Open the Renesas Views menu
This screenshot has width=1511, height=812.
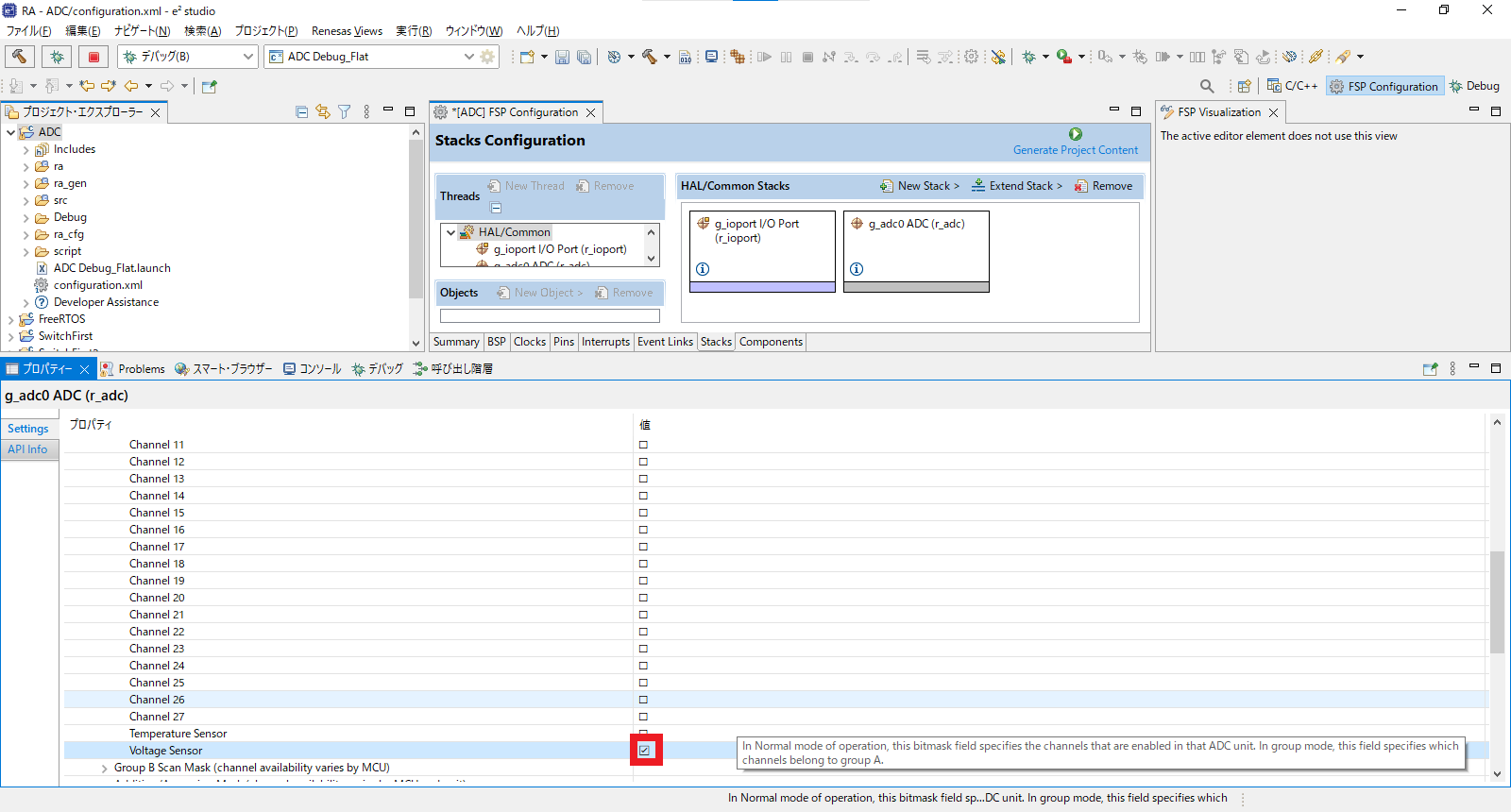(347, 31)
